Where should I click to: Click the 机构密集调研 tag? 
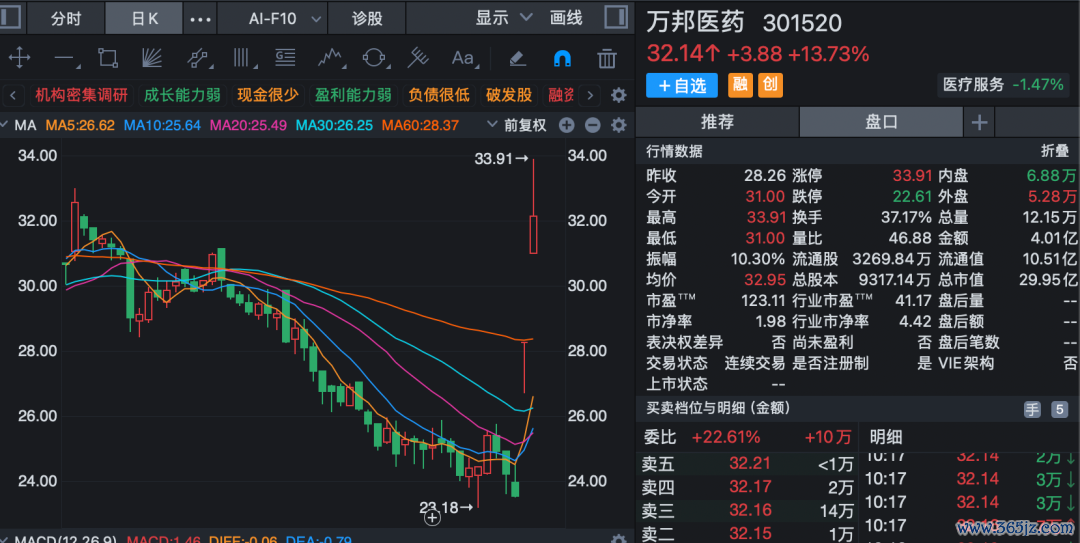tap(81, 95)
